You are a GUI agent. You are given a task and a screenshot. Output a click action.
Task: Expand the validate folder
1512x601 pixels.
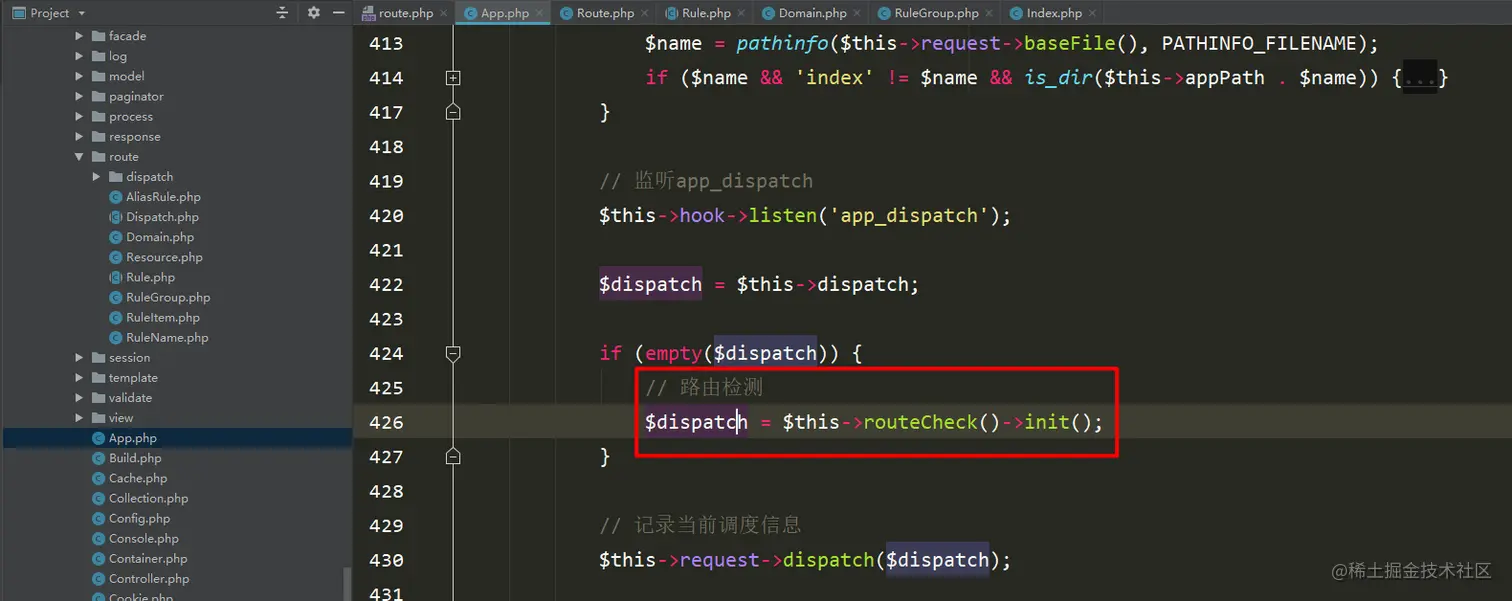coord(79,397)
